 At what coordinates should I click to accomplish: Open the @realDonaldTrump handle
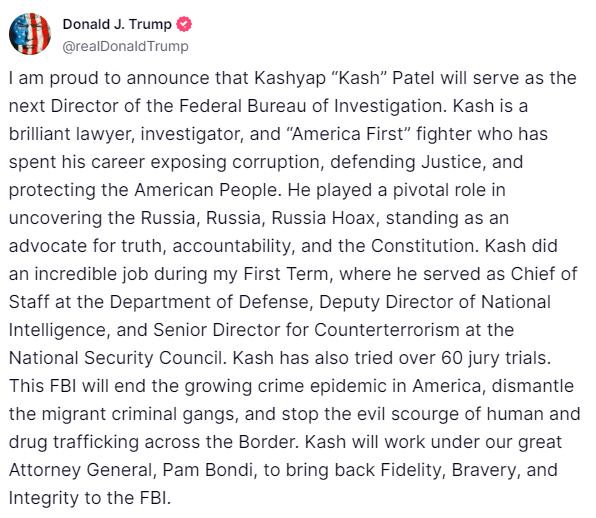[125, 46]
